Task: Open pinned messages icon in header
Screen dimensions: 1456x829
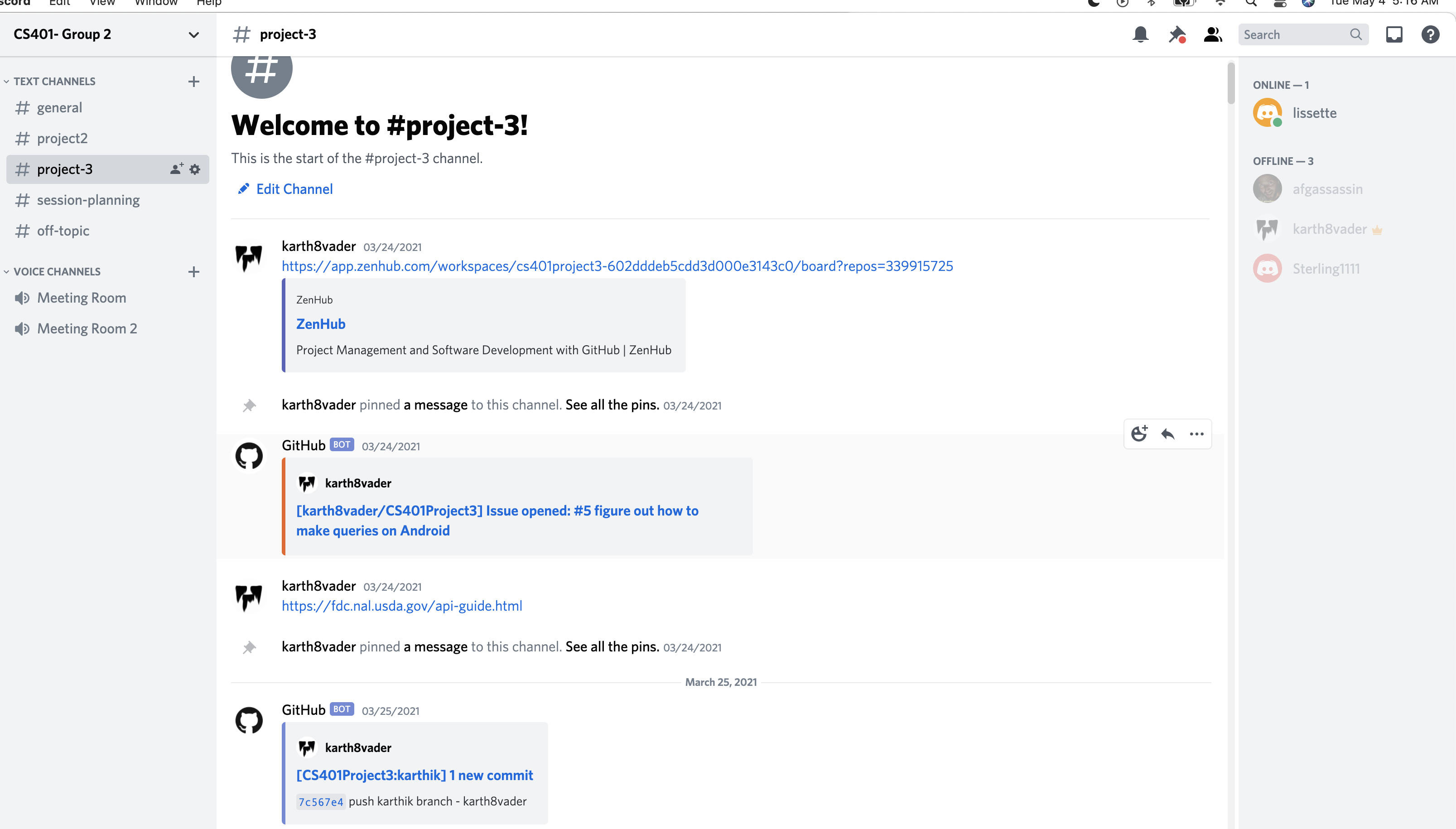Action: [x=1176, y=35]
